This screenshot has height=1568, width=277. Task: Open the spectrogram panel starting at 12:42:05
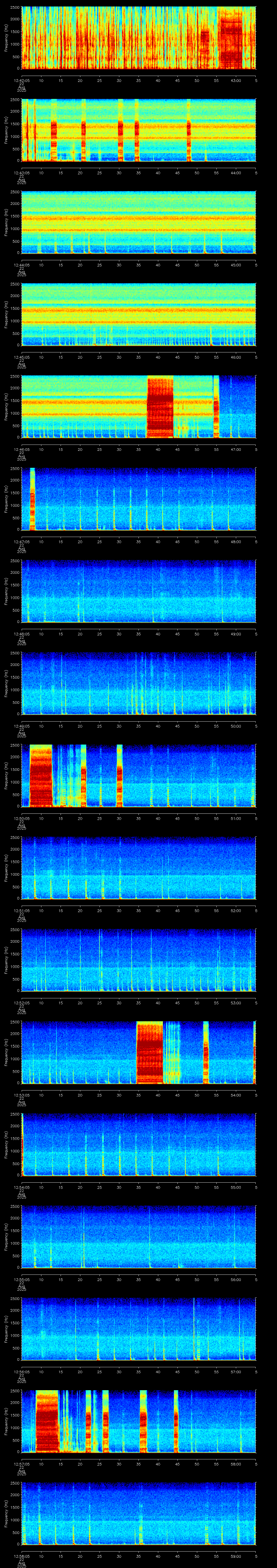coord(139,38)
